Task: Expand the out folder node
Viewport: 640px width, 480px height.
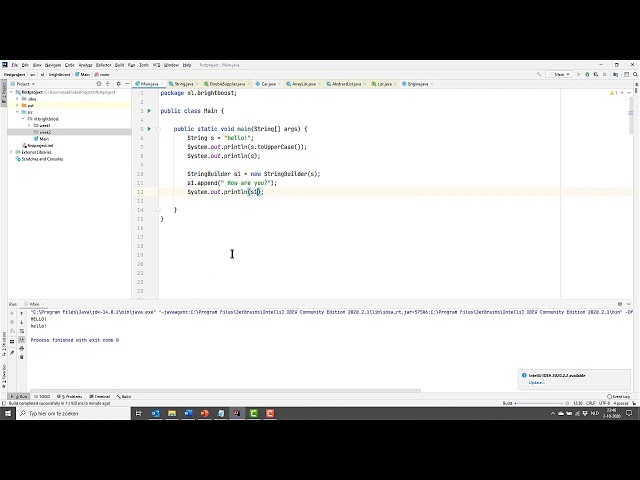Action: (17, 105)
